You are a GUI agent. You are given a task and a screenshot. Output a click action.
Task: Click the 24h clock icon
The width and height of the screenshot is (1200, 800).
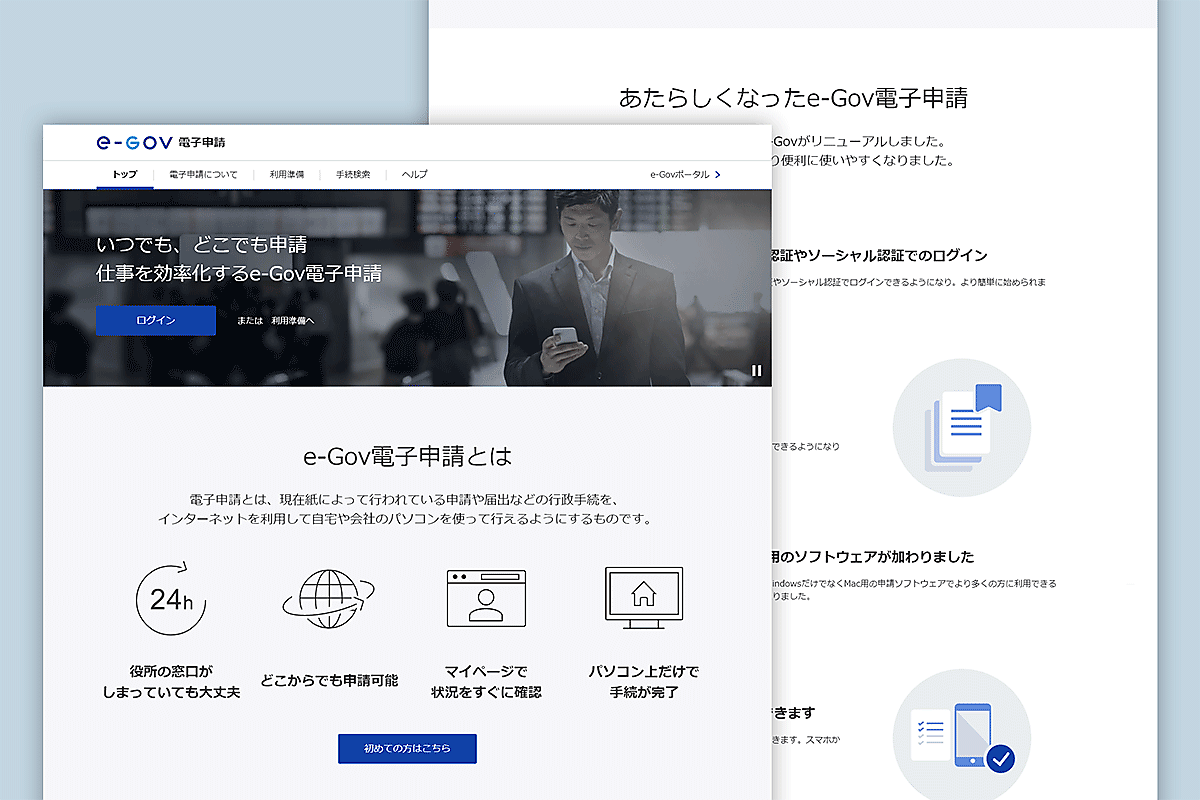click(171, 599)
